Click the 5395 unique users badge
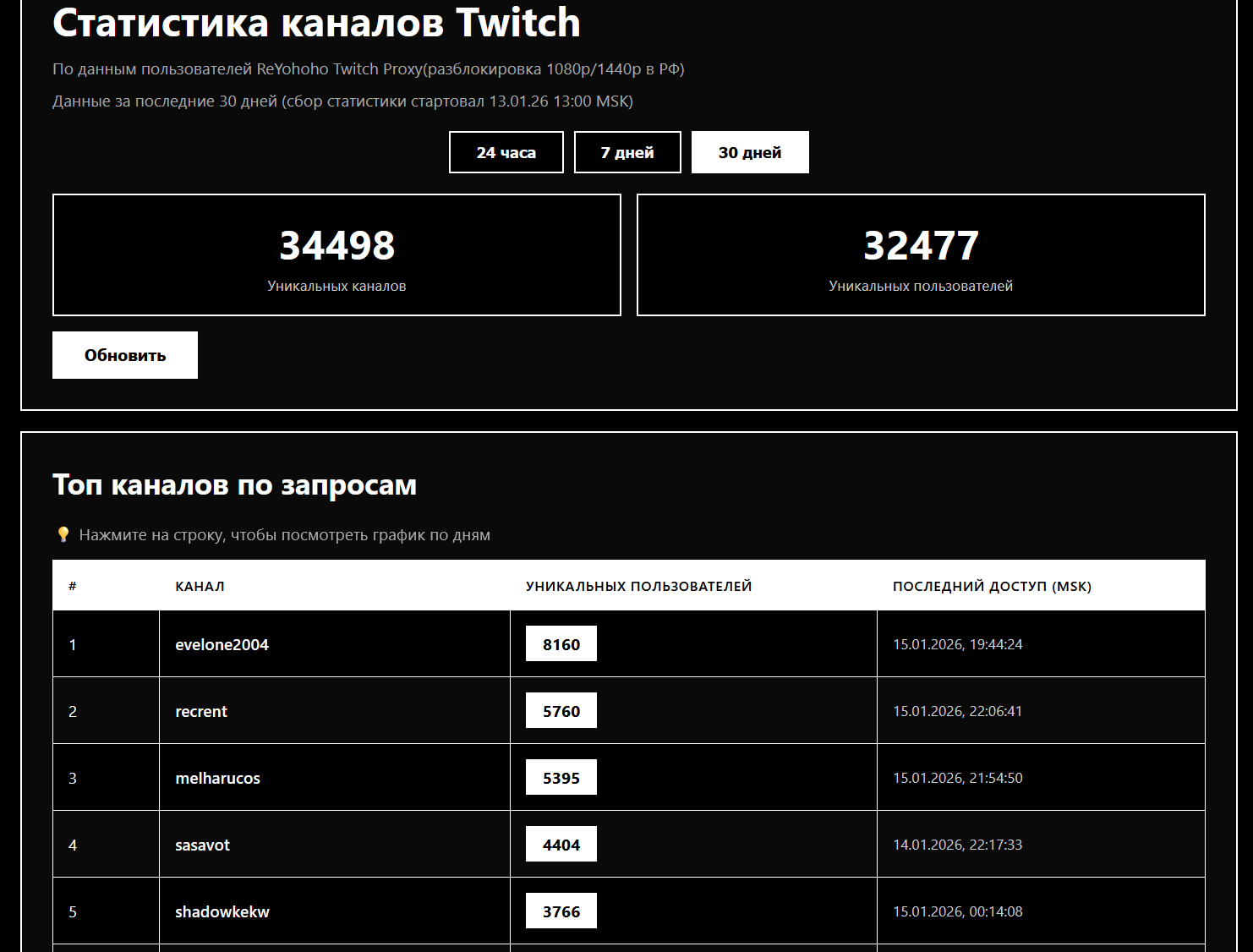The image size is (1253, 952). click(x=561, y=777)
